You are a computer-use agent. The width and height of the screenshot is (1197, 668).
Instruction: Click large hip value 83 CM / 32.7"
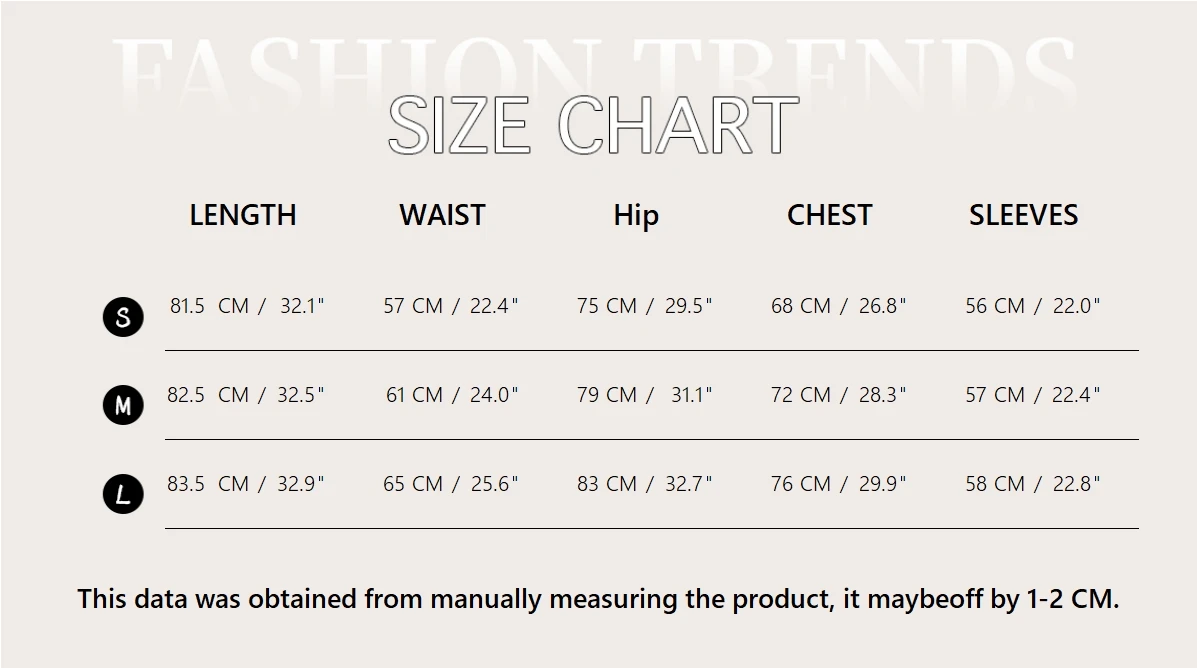644,484
